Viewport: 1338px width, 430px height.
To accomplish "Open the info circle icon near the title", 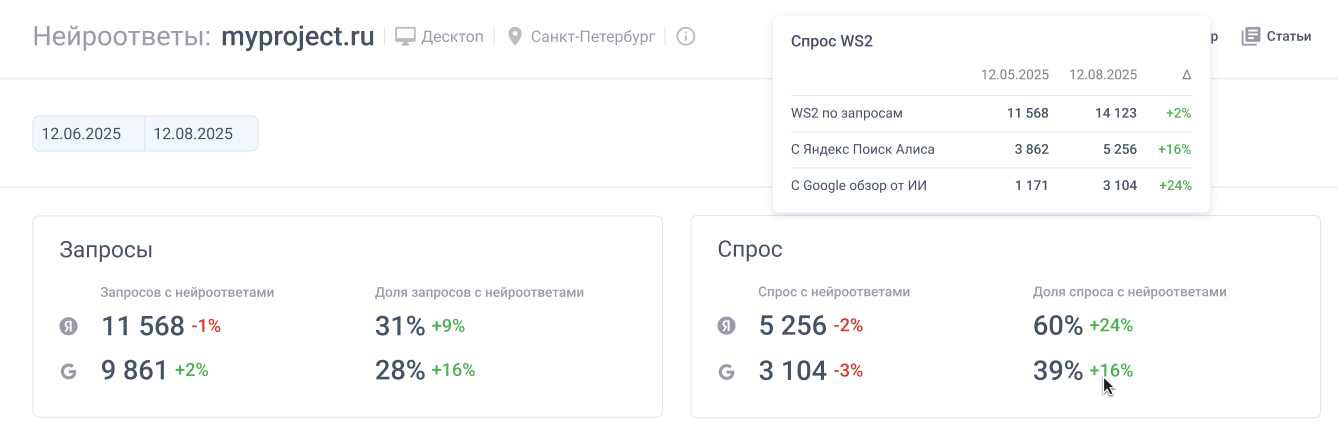I will 685,37.
